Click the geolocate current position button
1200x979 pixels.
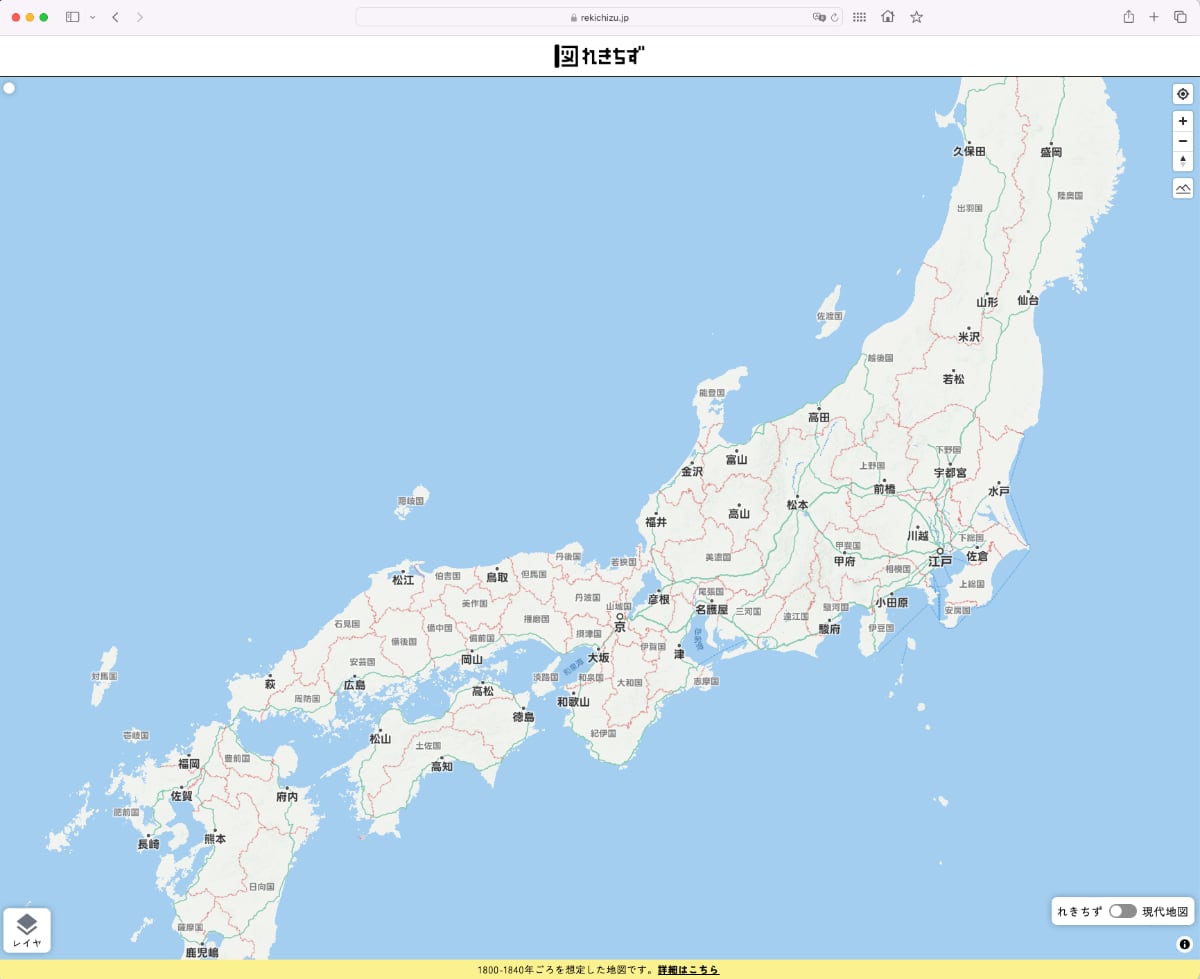pos(1183,94)
